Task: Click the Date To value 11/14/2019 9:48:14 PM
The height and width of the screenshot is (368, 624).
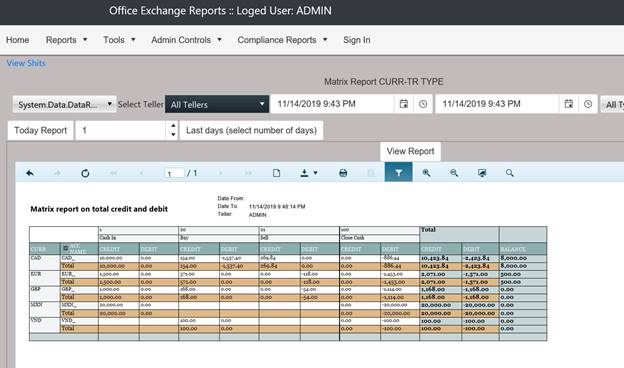Action: 277,206
